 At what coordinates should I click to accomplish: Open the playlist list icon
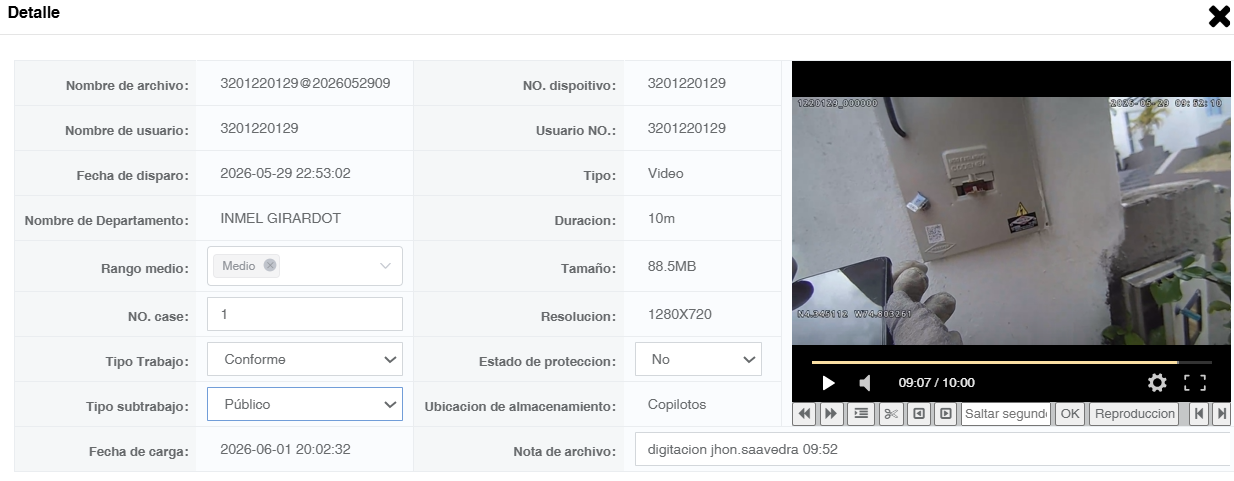click(x=860, y=414)
